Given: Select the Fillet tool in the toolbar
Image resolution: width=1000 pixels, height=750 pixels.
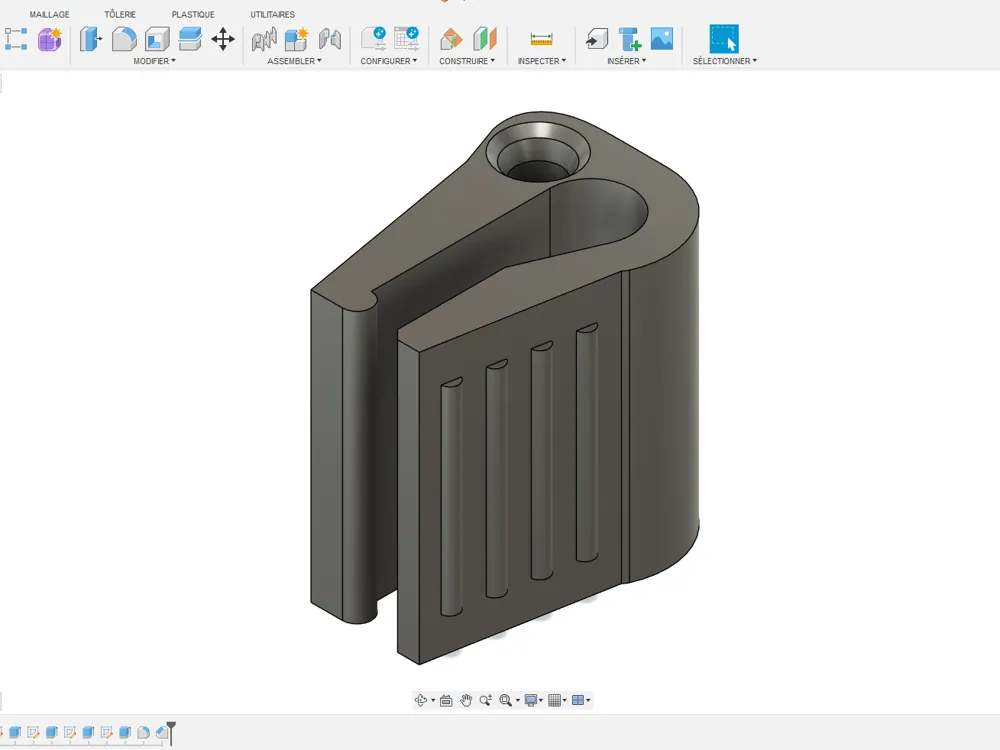Looking at the screenshot, I should 124,40.
